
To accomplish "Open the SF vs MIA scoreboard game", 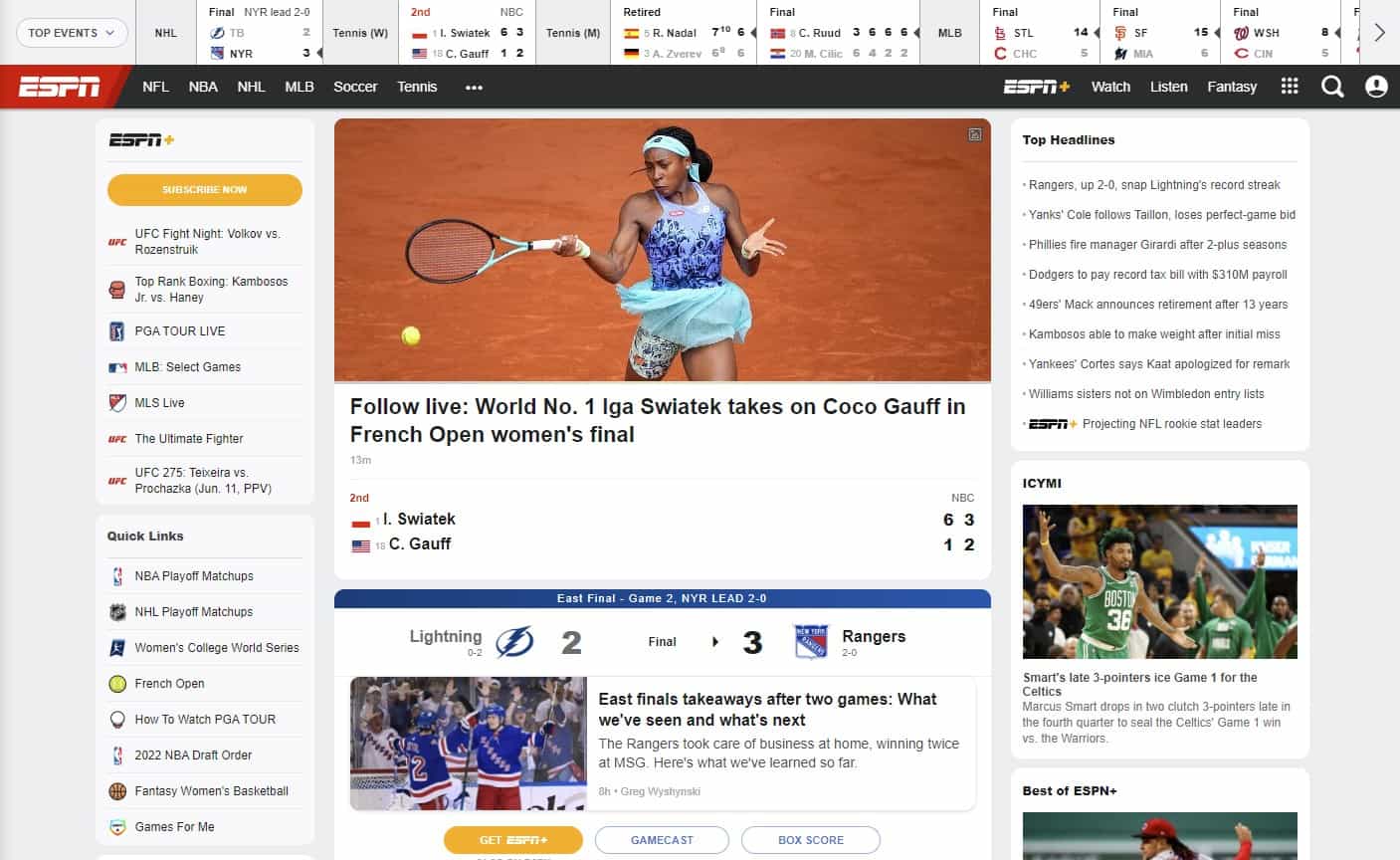I will pos(1161,33).
